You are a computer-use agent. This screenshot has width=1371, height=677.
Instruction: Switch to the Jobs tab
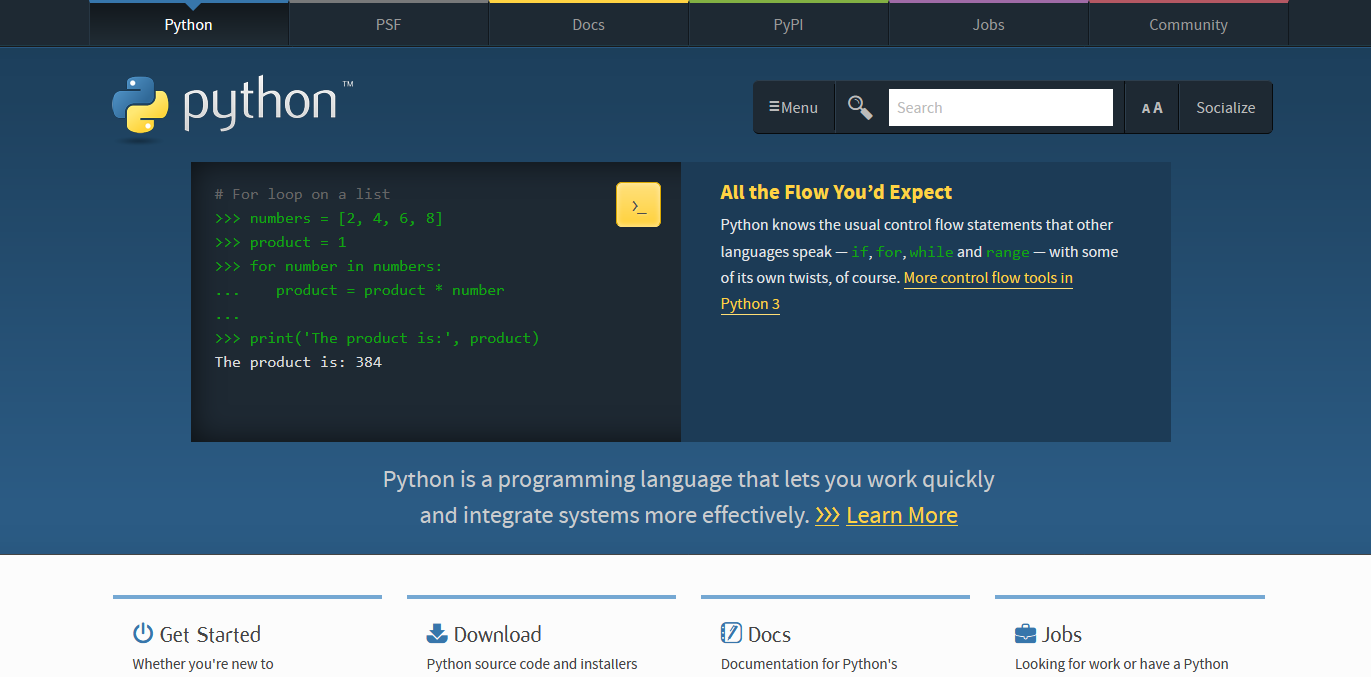(x=988, y=23)
